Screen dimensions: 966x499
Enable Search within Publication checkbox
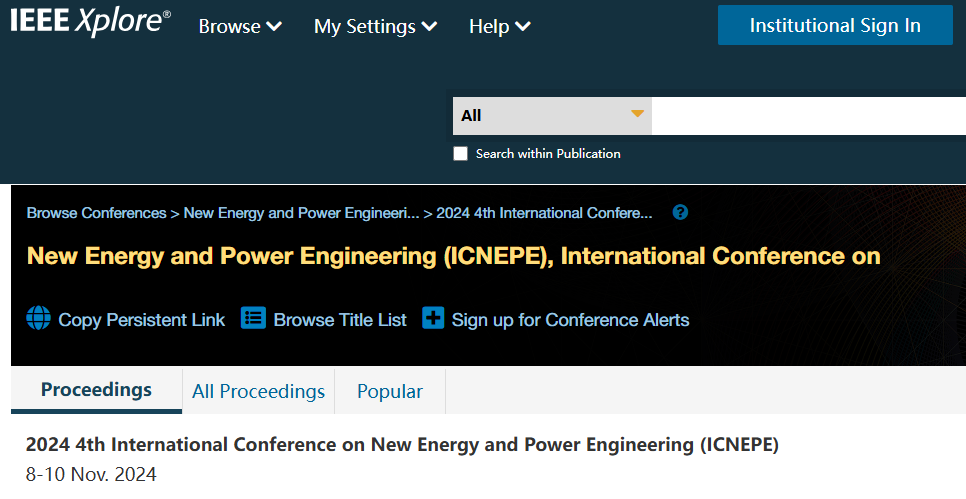click(x=460, y=154)
